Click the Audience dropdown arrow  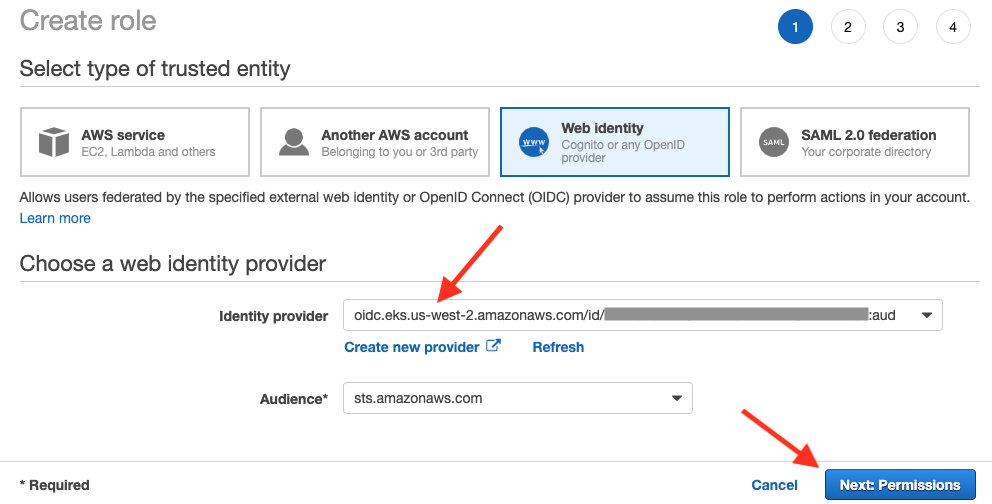676,398
